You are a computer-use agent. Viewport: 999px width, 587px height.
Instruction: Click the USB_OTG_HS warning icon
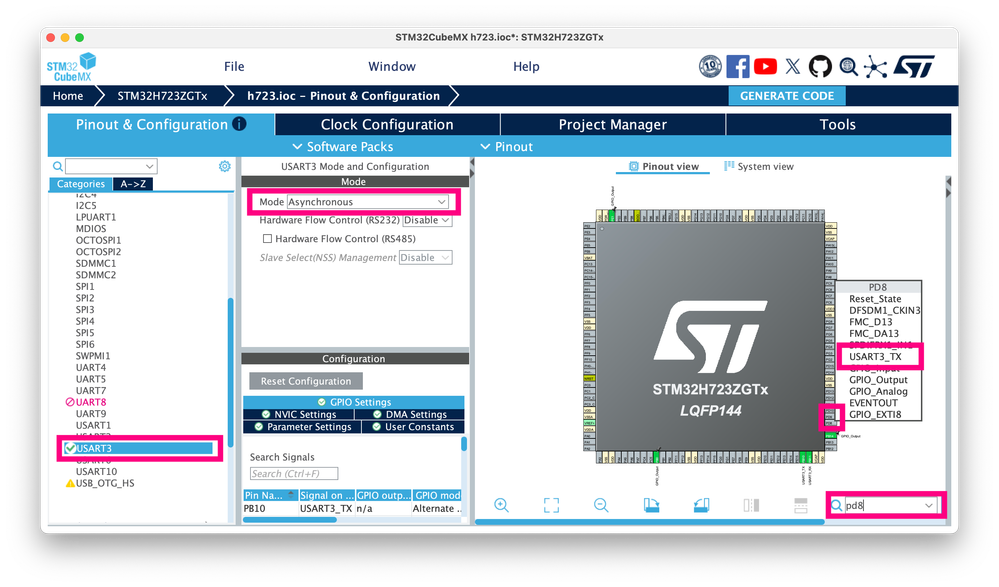70,483
